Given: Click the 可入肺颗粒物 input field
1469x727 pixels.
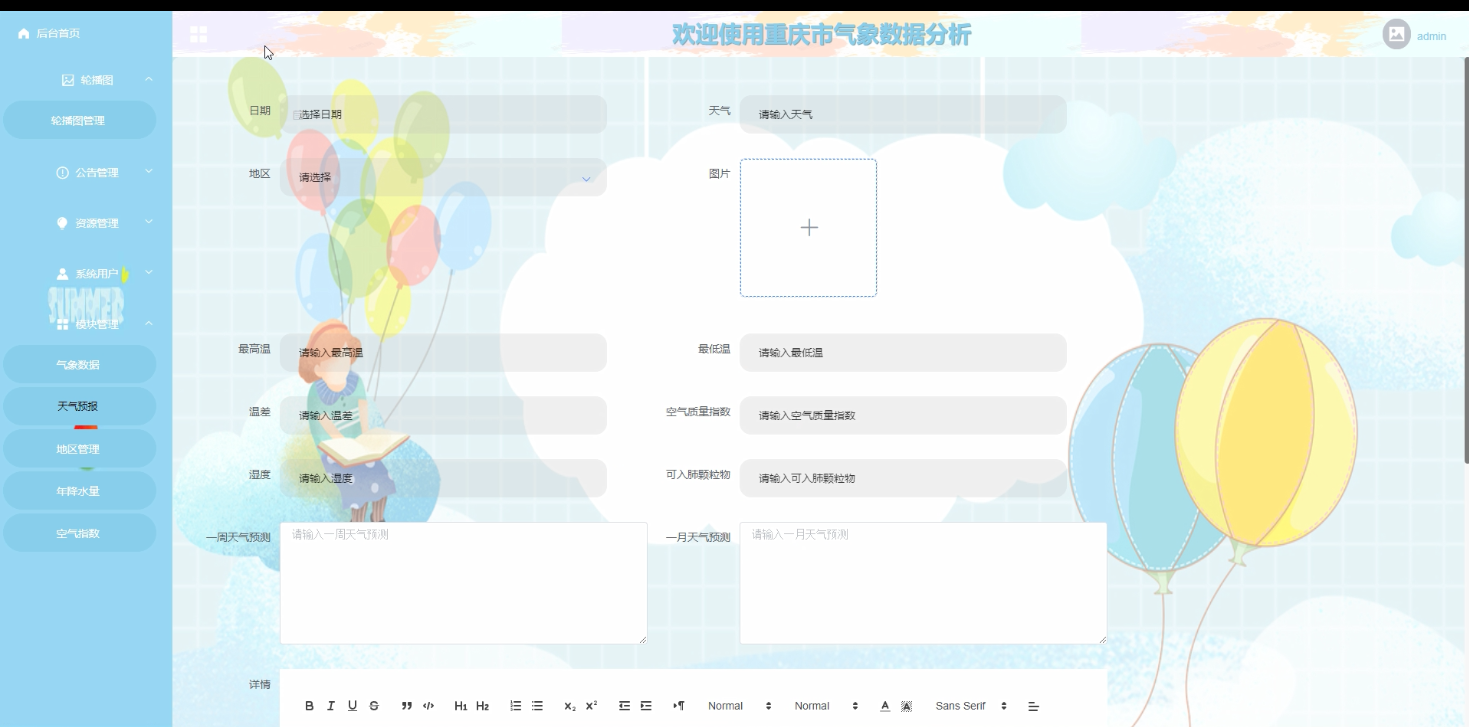Looking at the screenshot, I should (903, 478).
